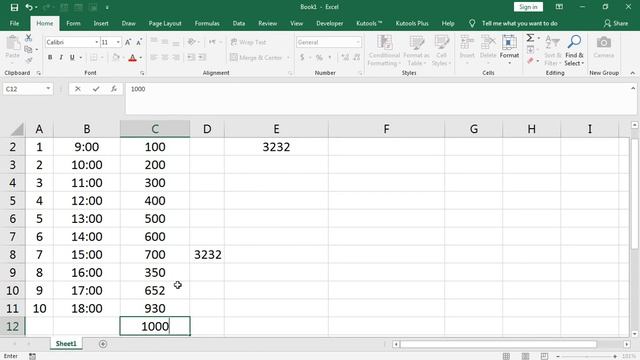Click the Paste clipboard icon
This screenshot has width=640, height=360.
pyautogui.click(x=13, y=43)
